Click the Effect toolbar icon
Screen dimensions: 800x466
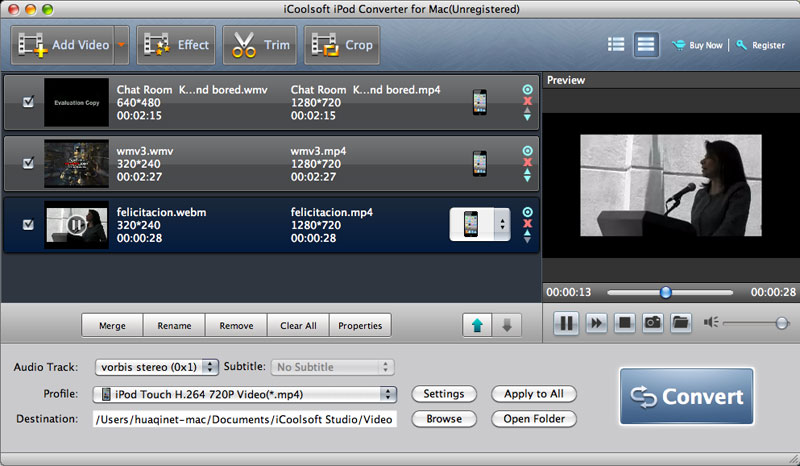[175, 45]
